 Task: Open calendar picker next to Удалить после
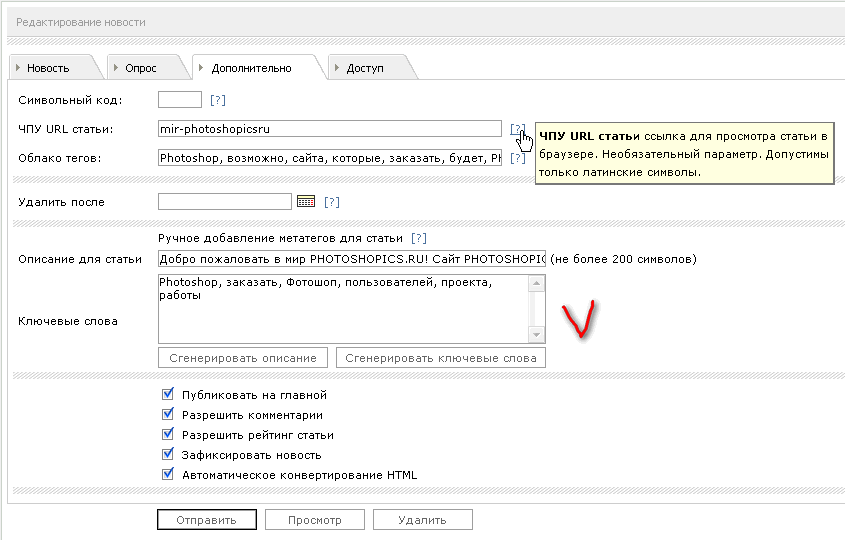coord(307,202)
